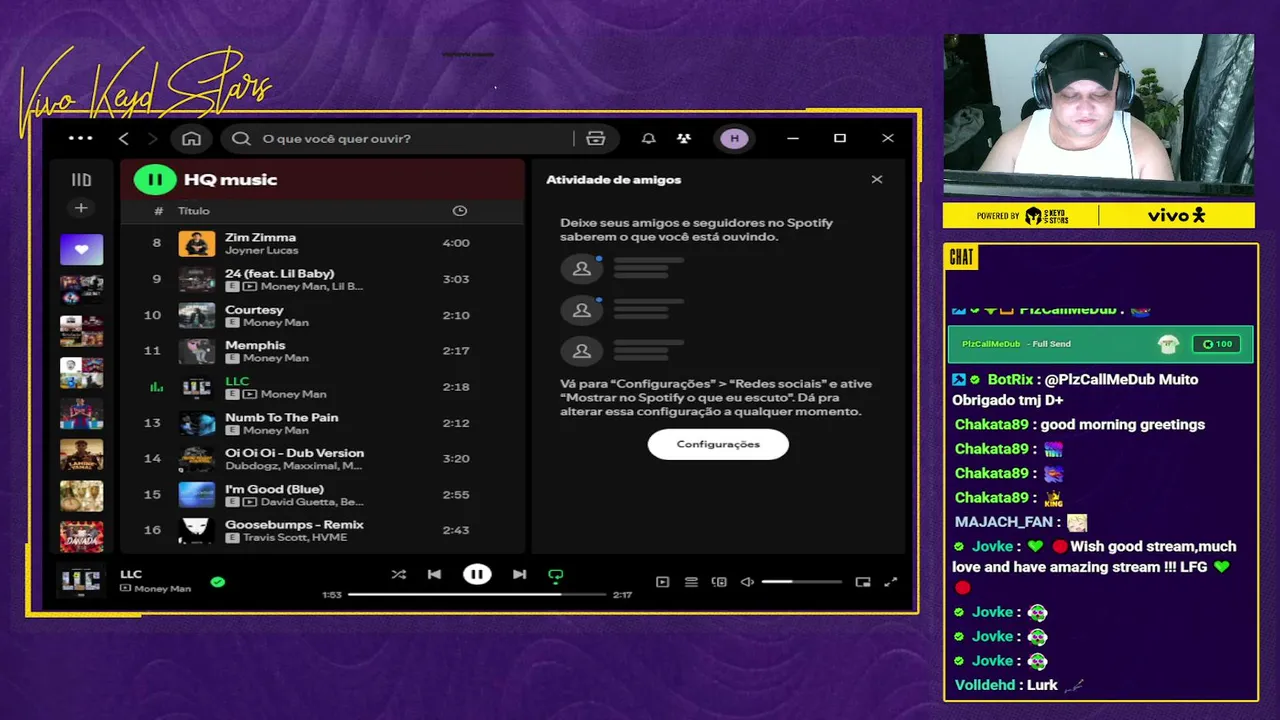Viewport: 1280px width, 720px height.
Task: Go back with the left arrow
Action: pyautogui.click(x=123, y=138)
